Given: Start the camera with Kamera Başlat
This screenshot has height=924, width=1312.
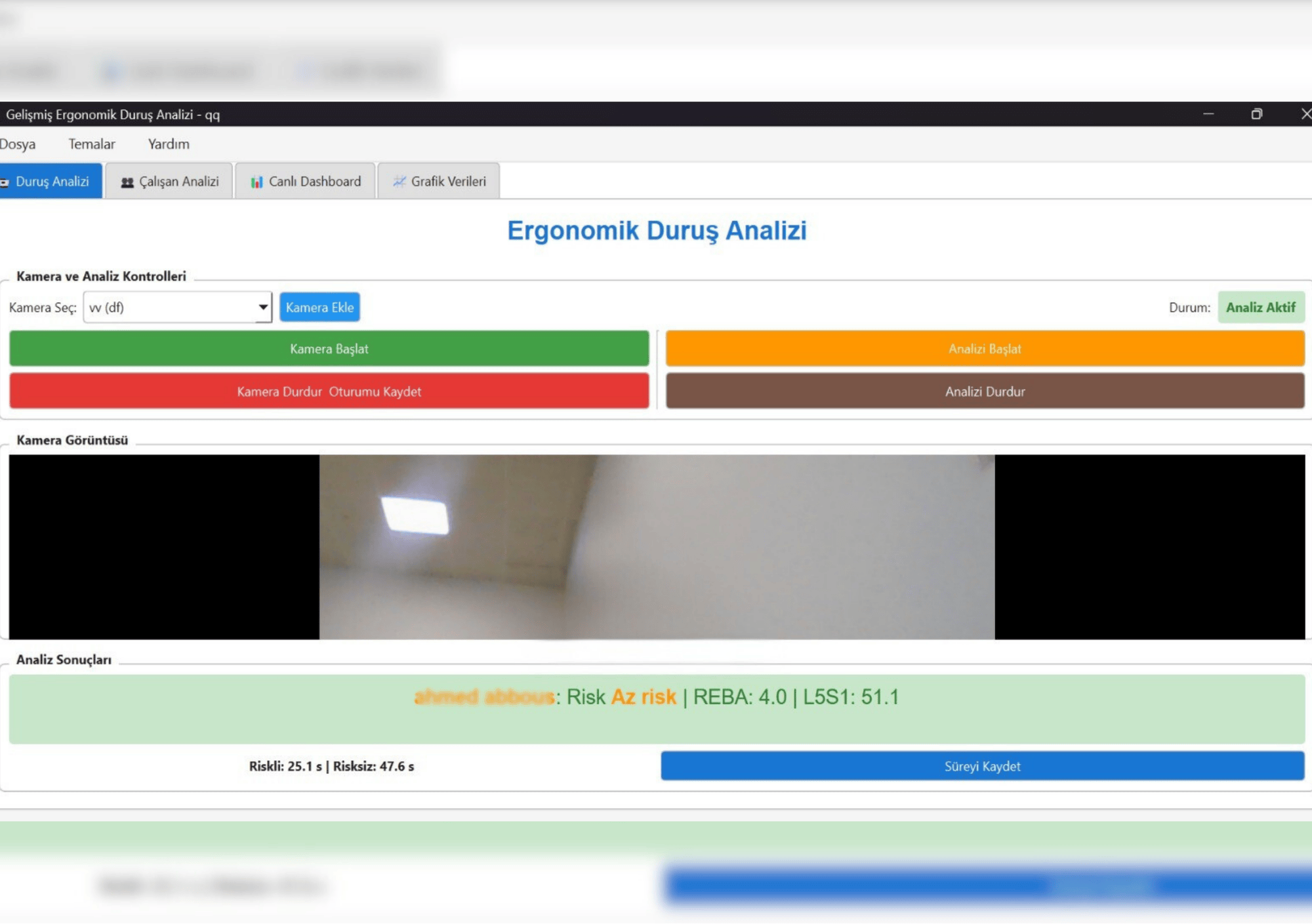Looking at the screenshot, I should [x=329, y=348].
